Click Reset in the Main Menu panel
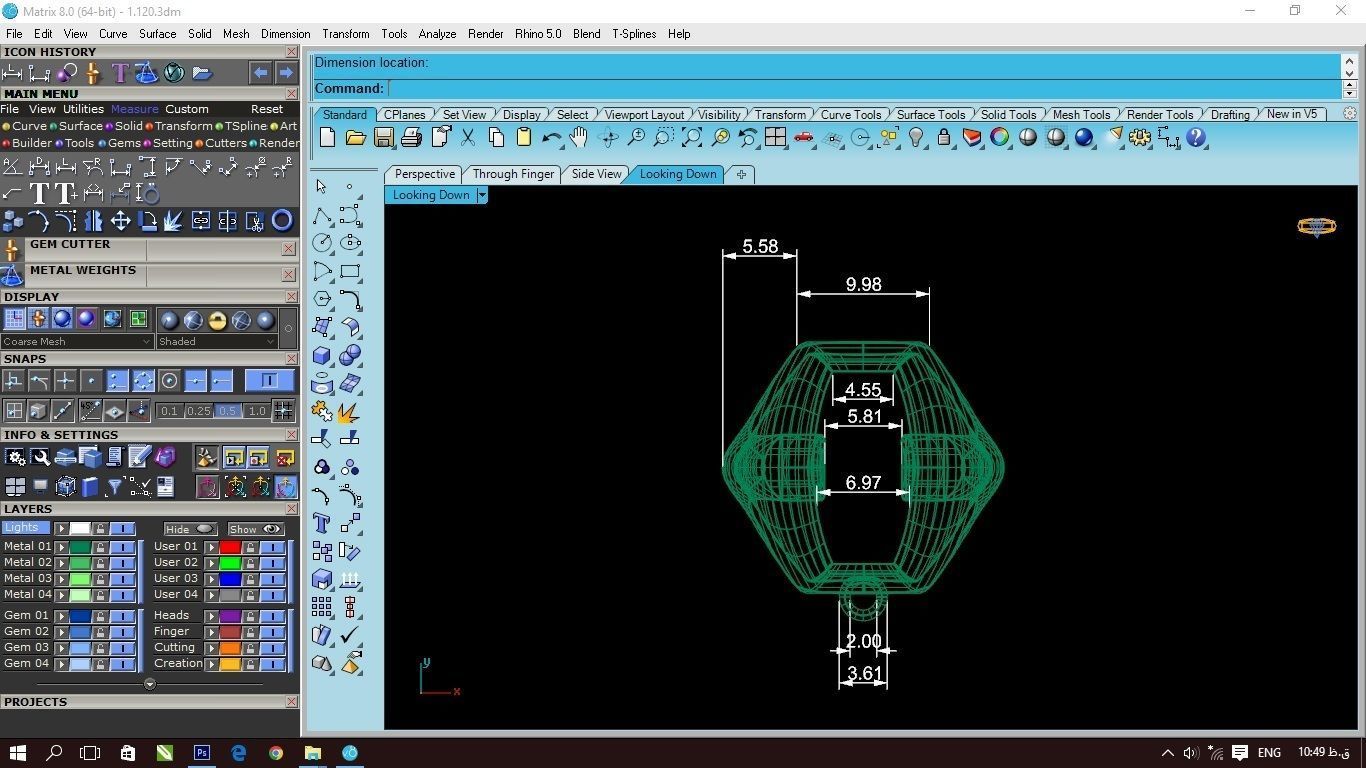Screen dimensions: 1366x768 267,109
